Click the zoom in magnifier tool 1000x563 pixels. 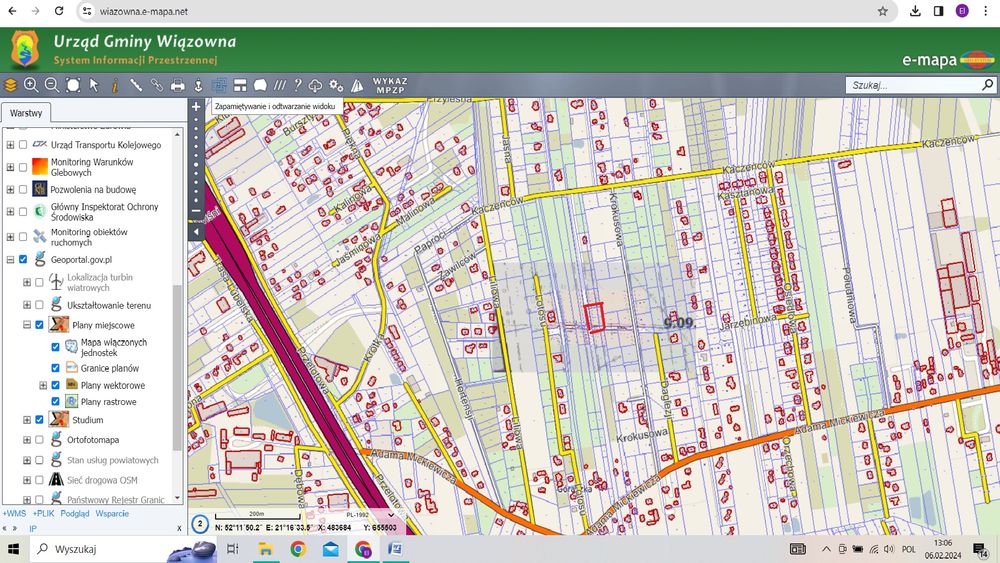(x=31, y=86)
